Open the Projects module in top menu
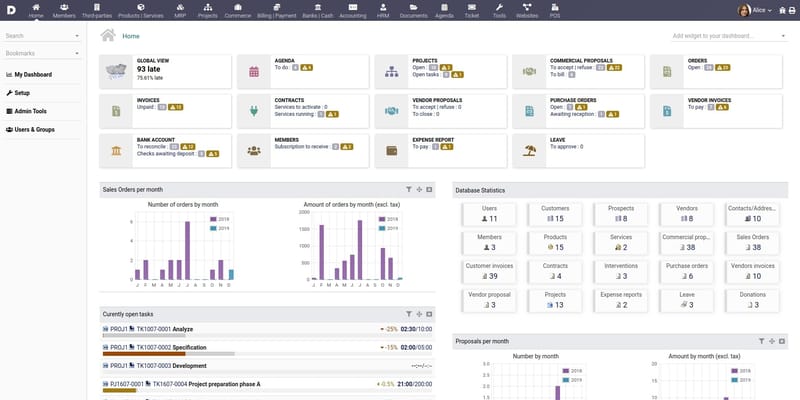800x400 pixels. click(x=208, y=11)
